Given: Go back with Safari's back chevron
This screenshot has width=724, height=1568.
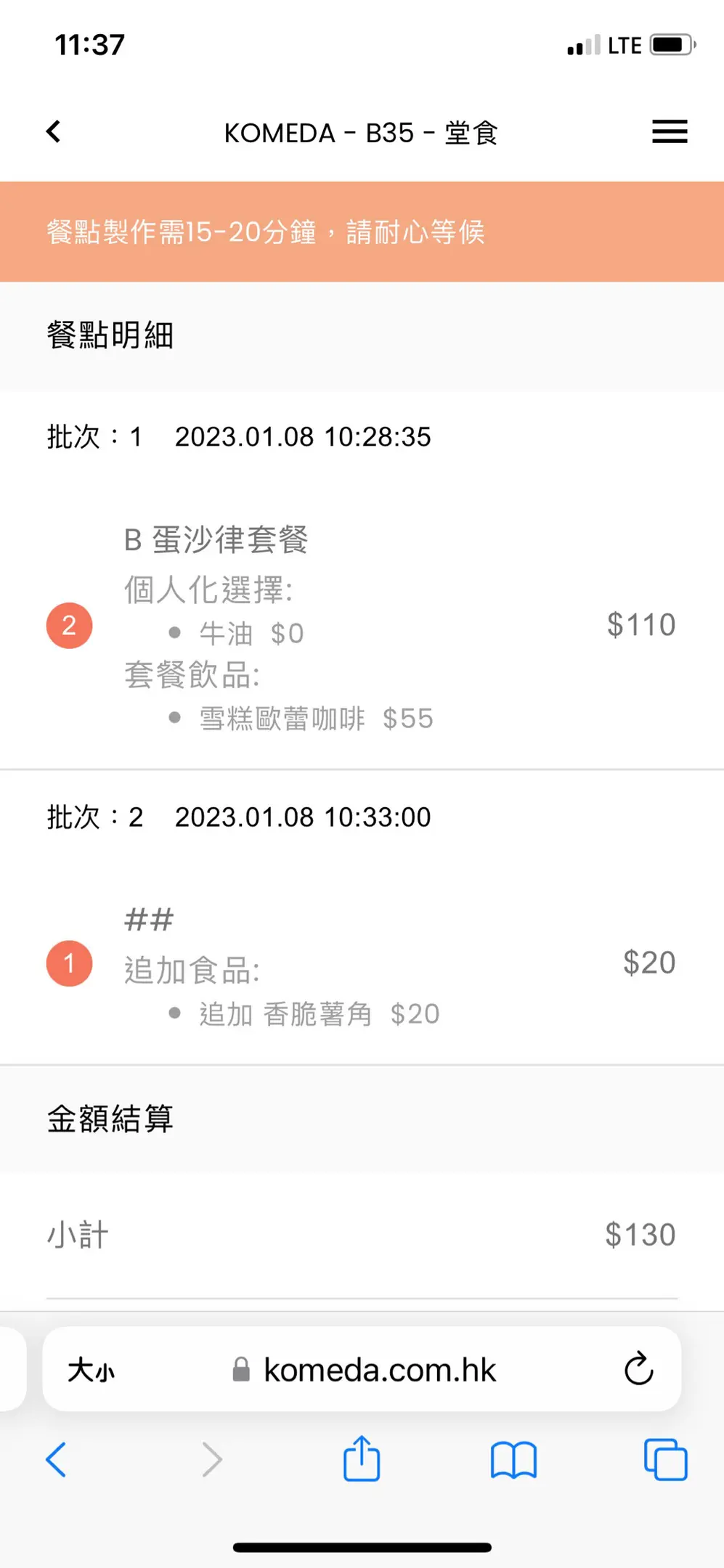Looking at the screenshot, I should point(57,1460).
